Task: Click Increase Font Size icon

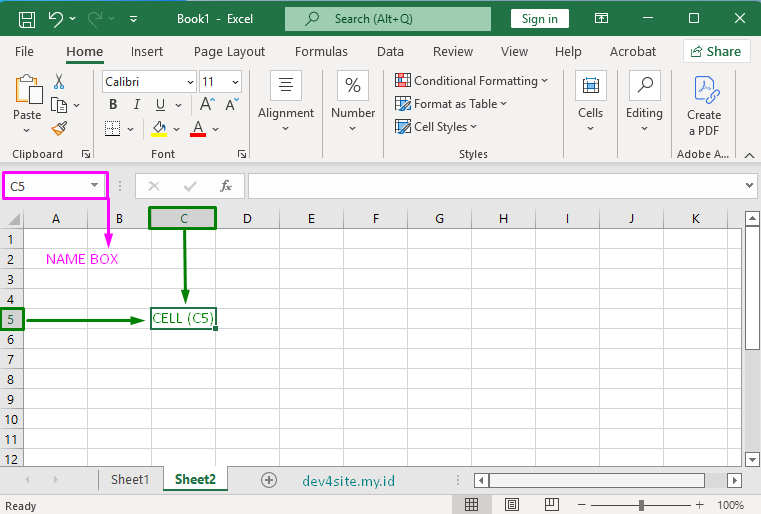Action: pyautogui.click(x=207, y=105)
